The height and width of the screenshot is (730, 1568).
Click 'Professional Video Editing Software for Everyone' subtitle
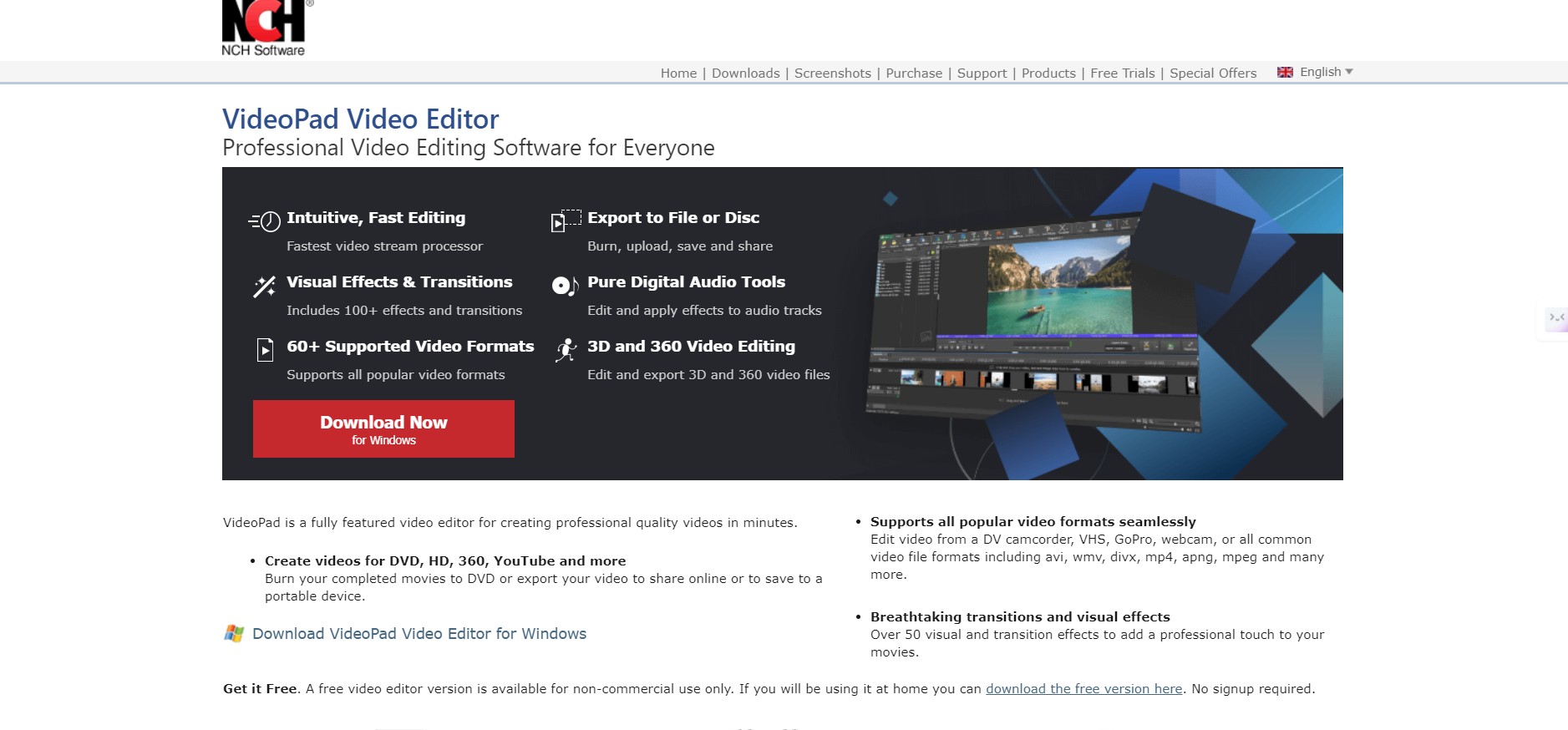tap(469, 149)
